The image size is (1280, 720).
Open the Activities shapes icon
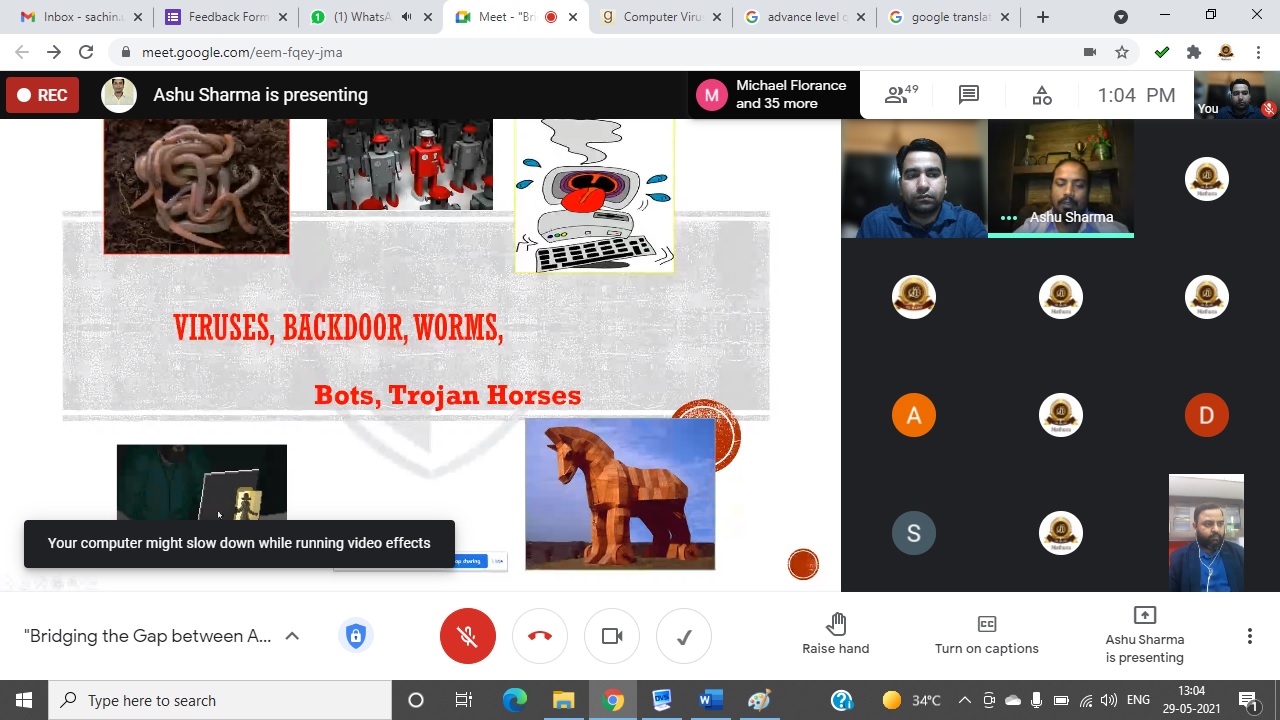pyautogui.click(x=1042, y=95)
